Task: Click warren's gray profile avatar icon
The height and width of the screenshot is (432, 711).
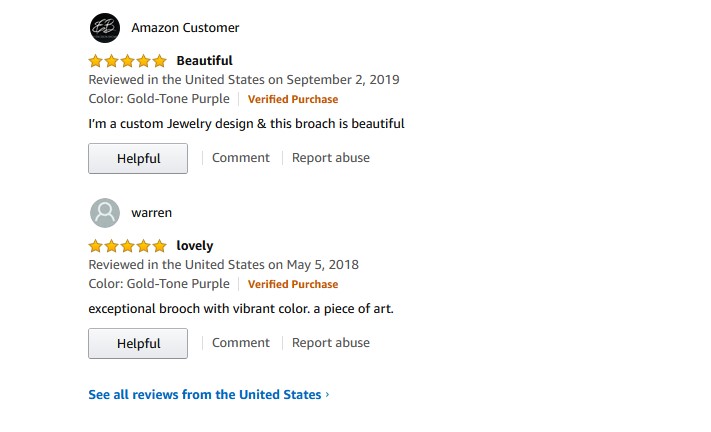Action: [x=104, y=213]
